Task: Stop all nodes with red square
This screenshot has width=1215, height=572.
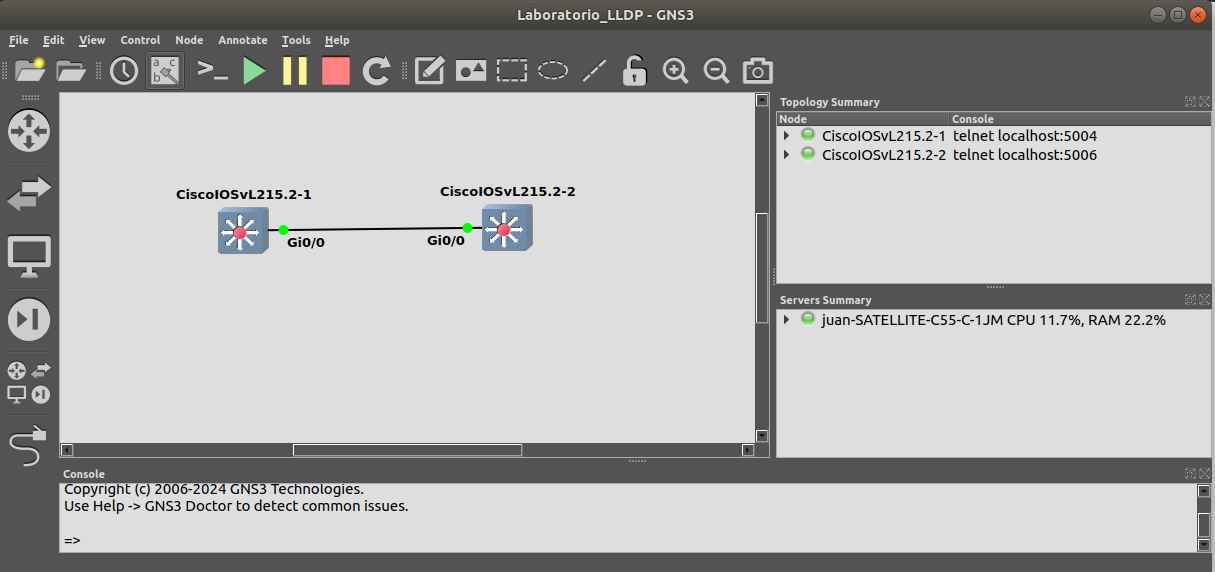Action: [336, 70]
